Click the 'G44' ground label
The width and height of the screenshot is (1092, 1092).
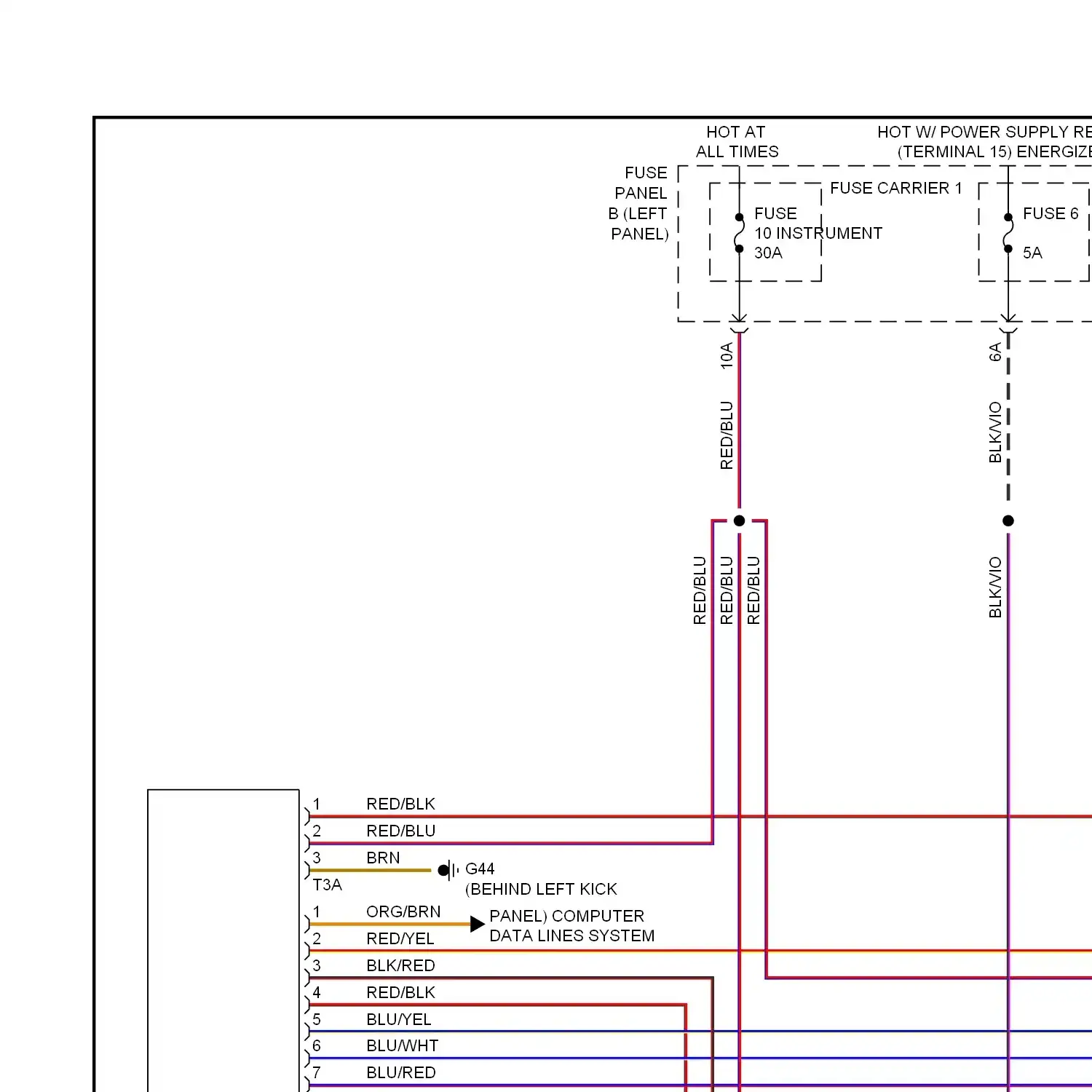tap(480, 869)
